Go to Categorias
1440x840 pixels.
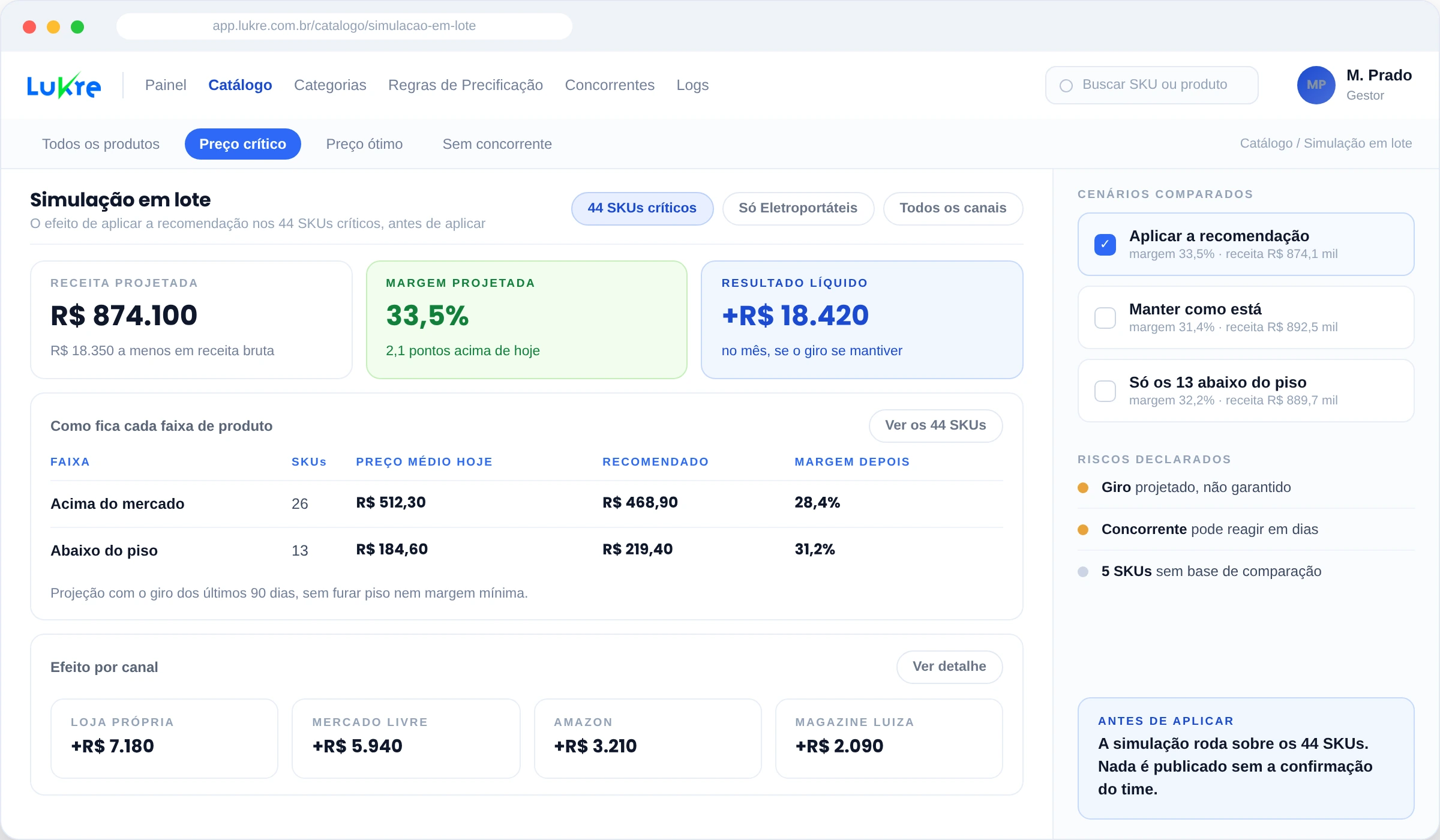click(x=330, y=85)
